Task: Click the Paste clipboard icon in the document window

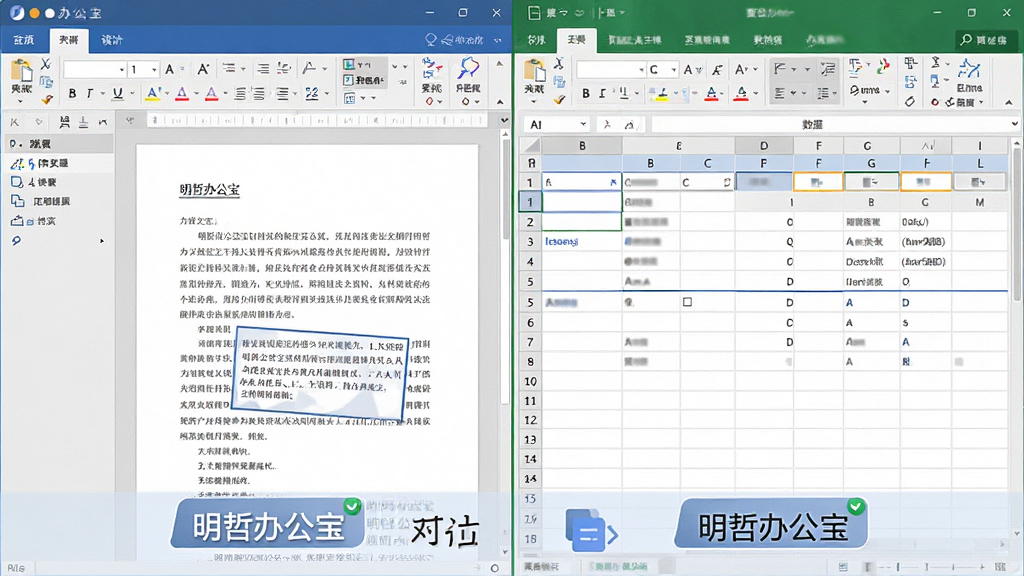Action: (x=22, y=71)
